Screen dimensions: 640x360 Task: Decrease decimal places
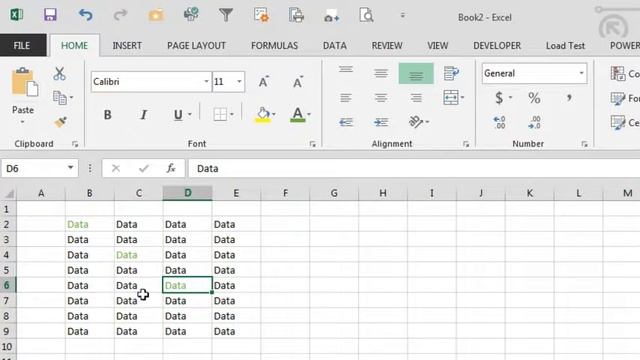pyautogui.click(x=534, y=122)
